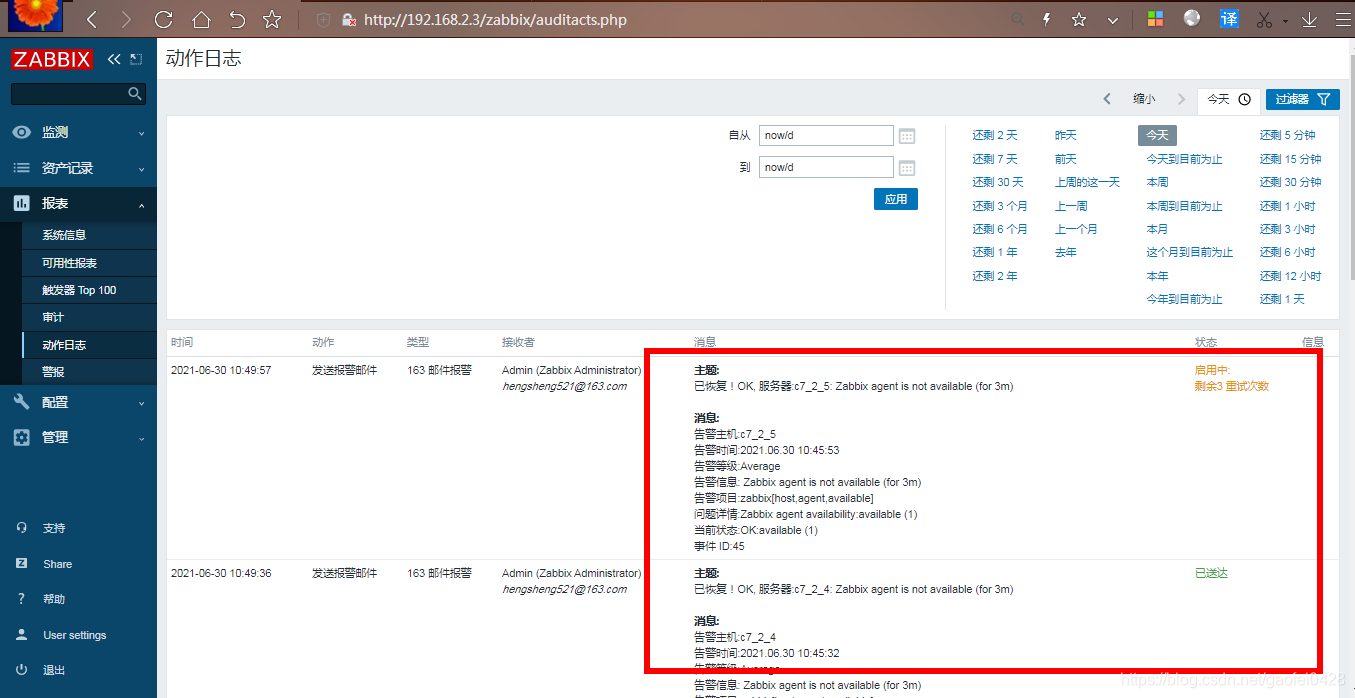Viewport: 1355px width, 698px height.
Task: Click the favorites star next to the lightning icon
Action: coord(1079,19)
